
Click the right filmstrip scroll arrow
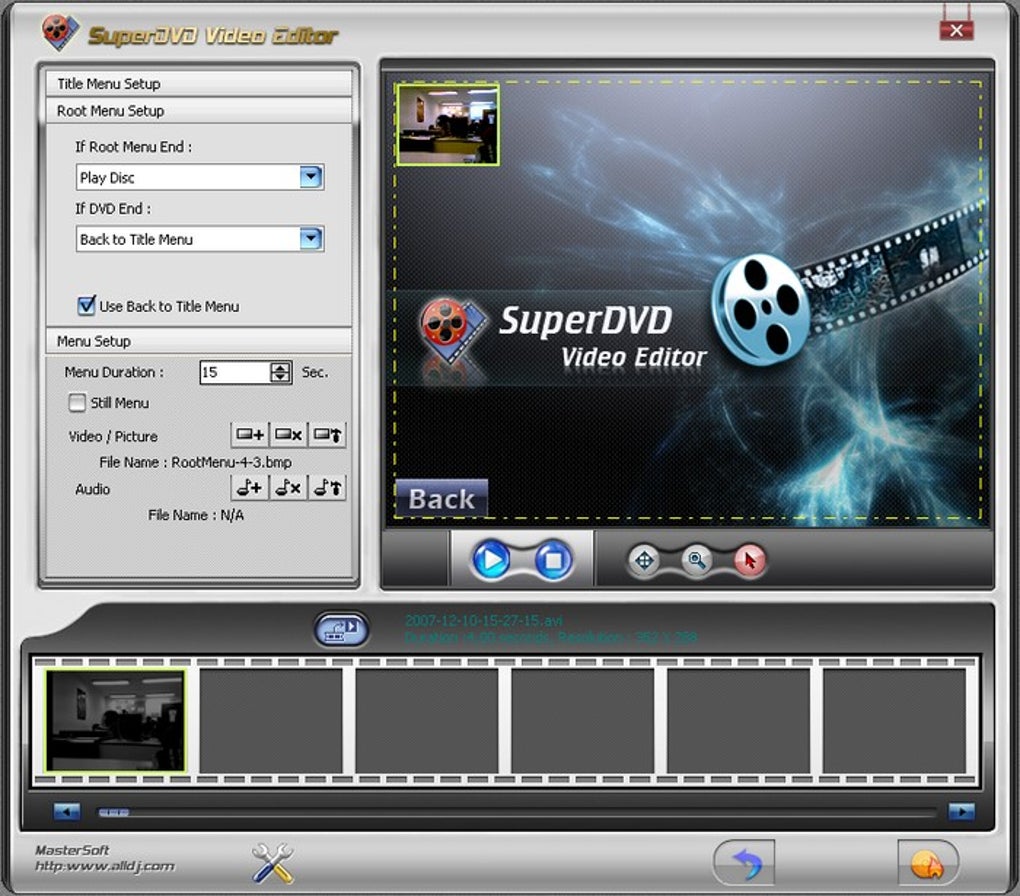(961, 811)
